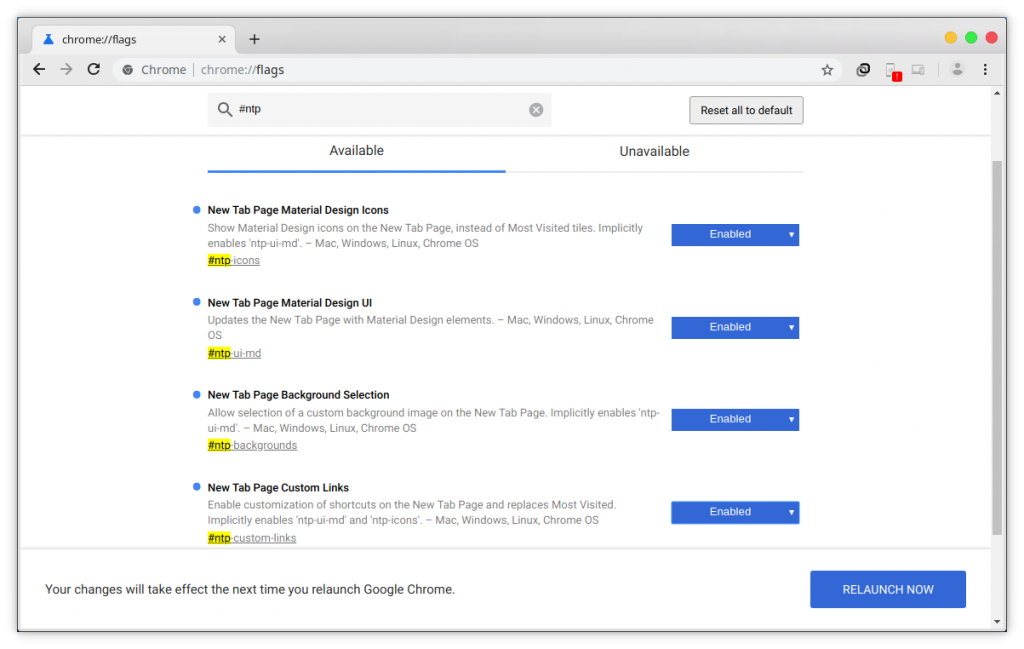The width and height of the screenshot is (1024, 649).
Task: Select the Available tab
Action: (x=356, y=151)
